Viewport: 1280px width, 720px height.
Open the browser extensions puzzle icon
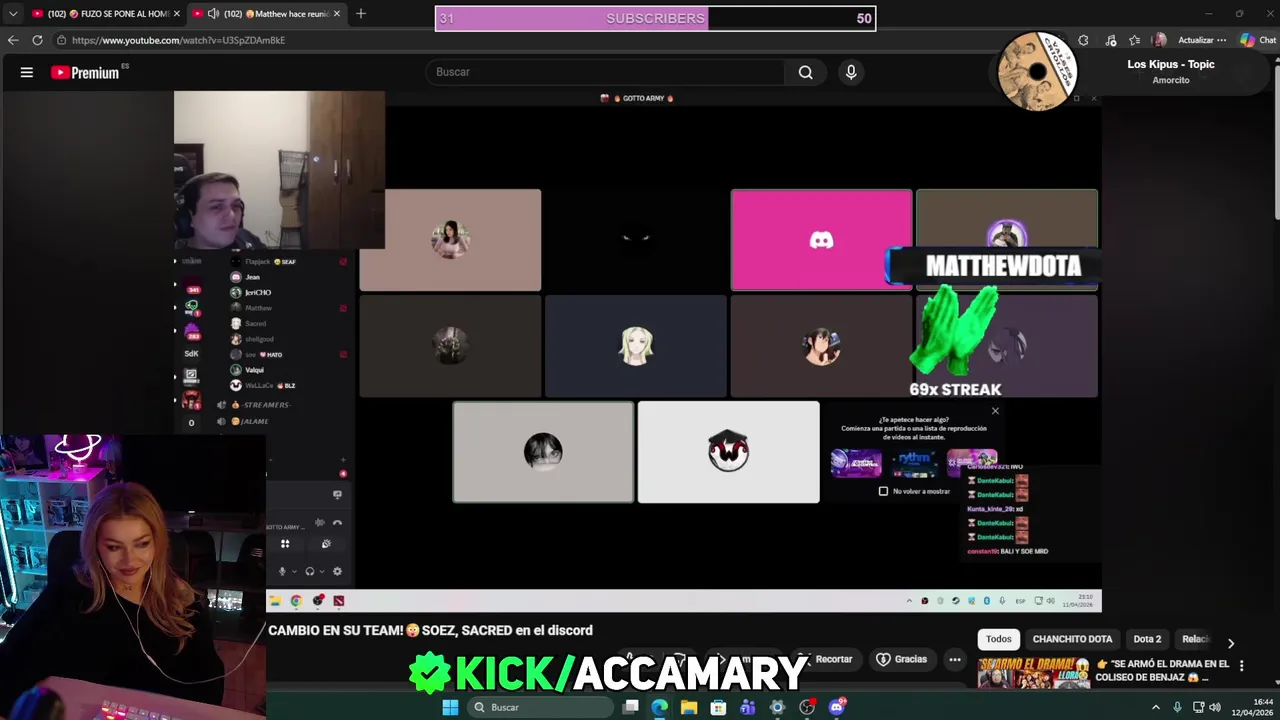click(1083, 40)
